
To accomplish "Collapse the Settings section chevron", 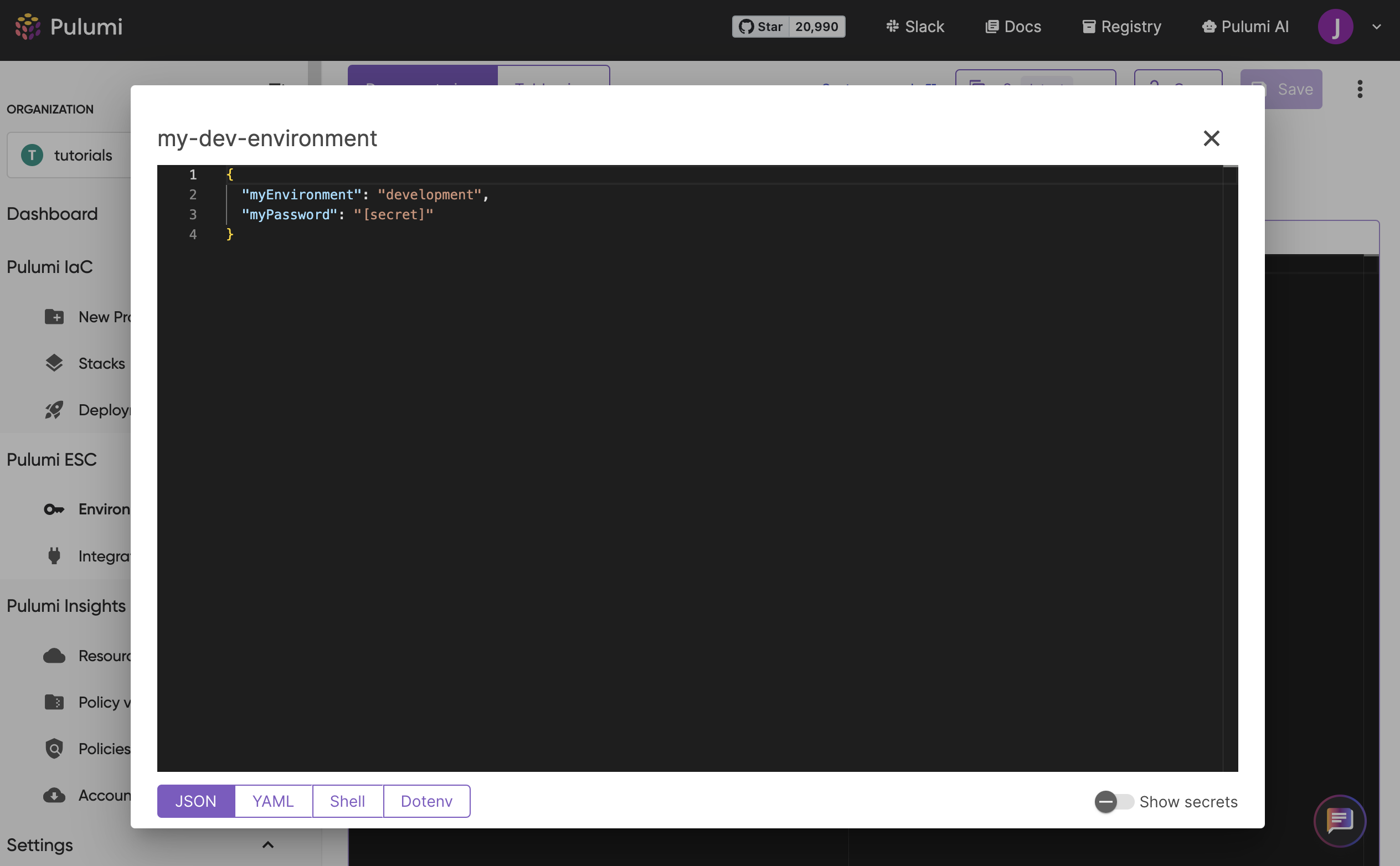I will tap(267, 845).
